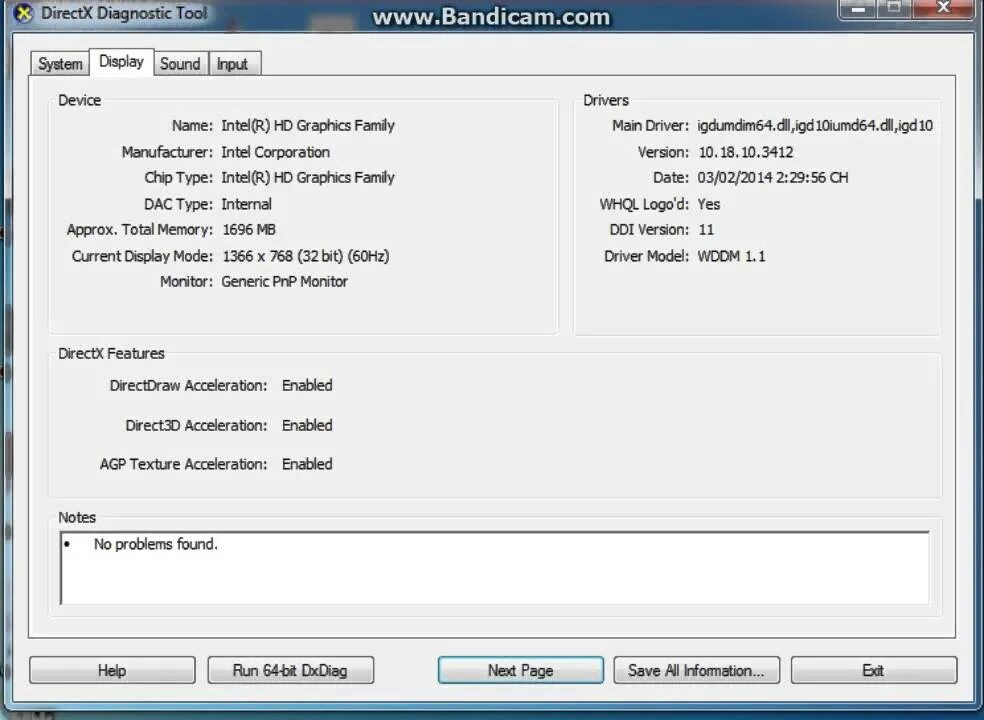Click the 'DirectDraw Acceleration:' label

coord(188,385)
